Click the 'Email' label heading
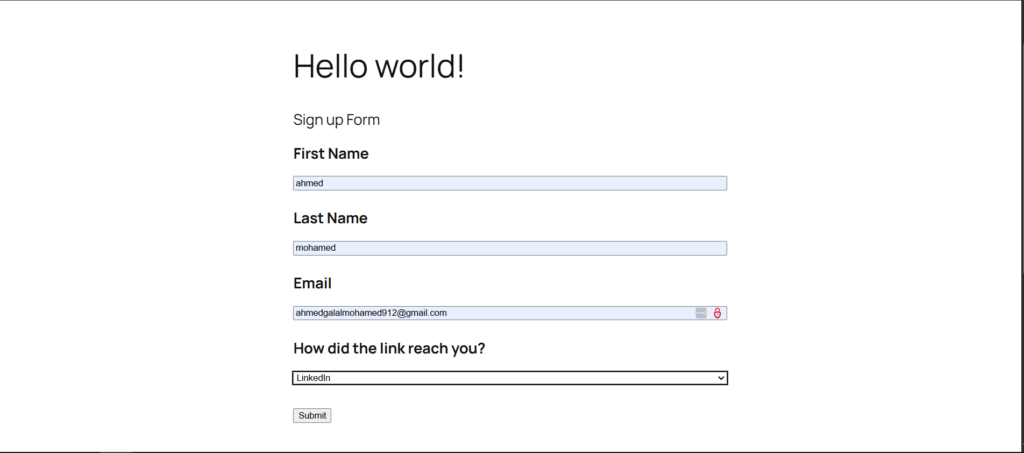The height and width of the screenshot is (453, 1024). tap(312, 283)
